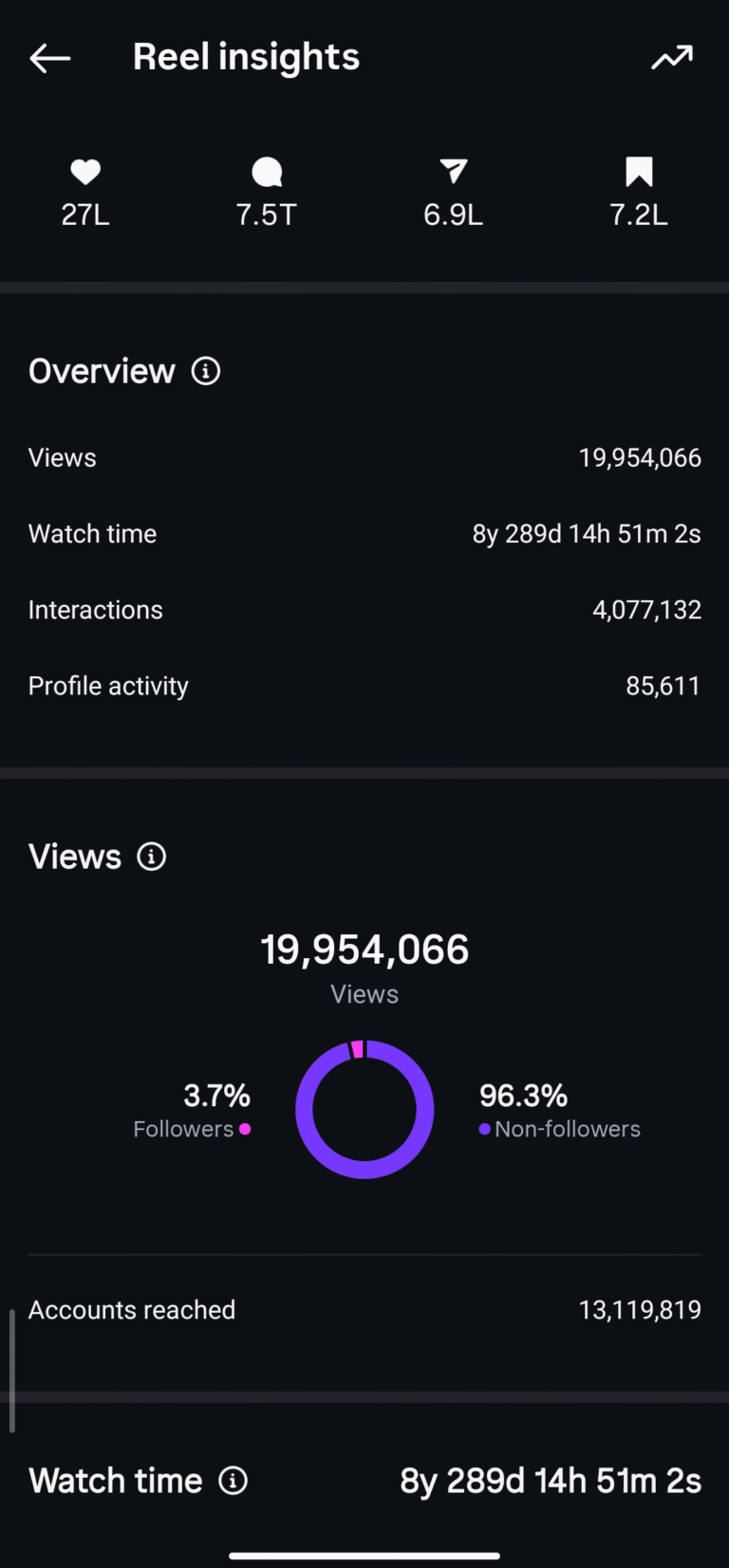
Task: Tap the pink Followers legend dot
Action: [x=245, y=1129]
